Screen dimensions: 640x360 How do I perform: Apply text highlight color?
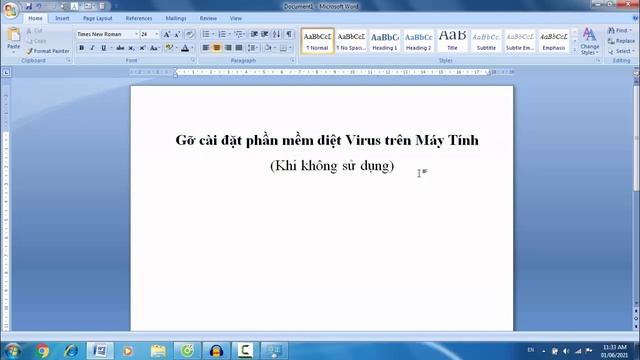pos(169,48)
